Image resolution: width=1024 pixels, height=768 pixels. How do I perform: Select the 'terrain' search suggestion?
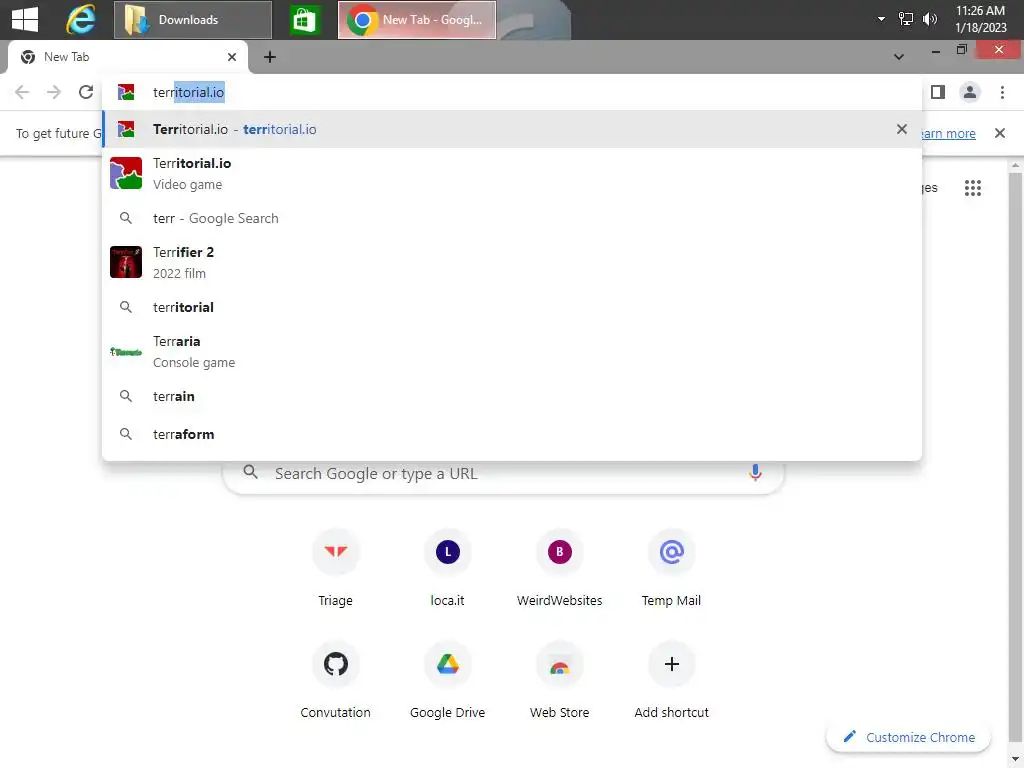click(x=512, y=396)
